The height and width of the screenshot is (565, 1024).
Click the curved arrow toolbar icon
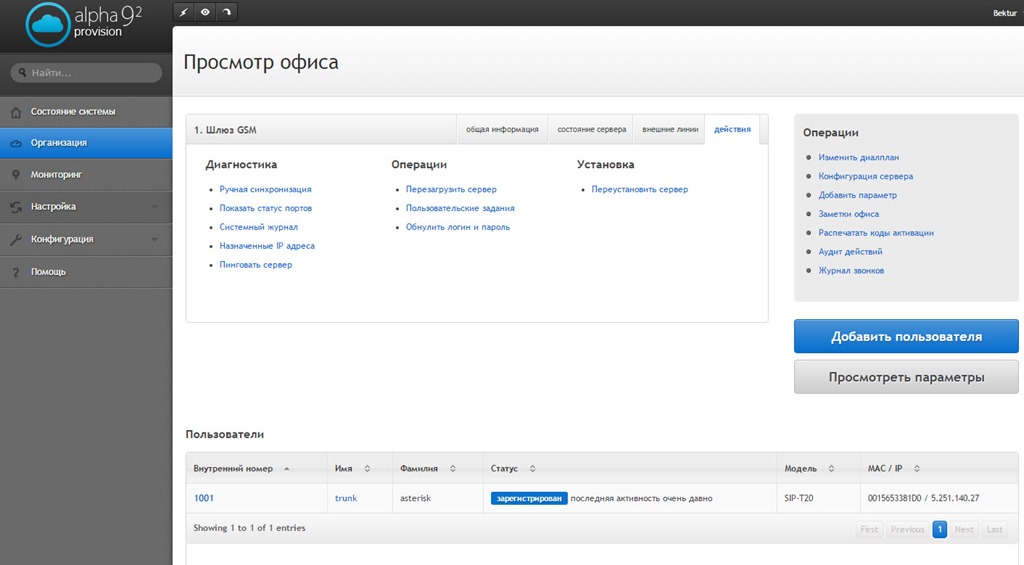(x=227, y=12)
